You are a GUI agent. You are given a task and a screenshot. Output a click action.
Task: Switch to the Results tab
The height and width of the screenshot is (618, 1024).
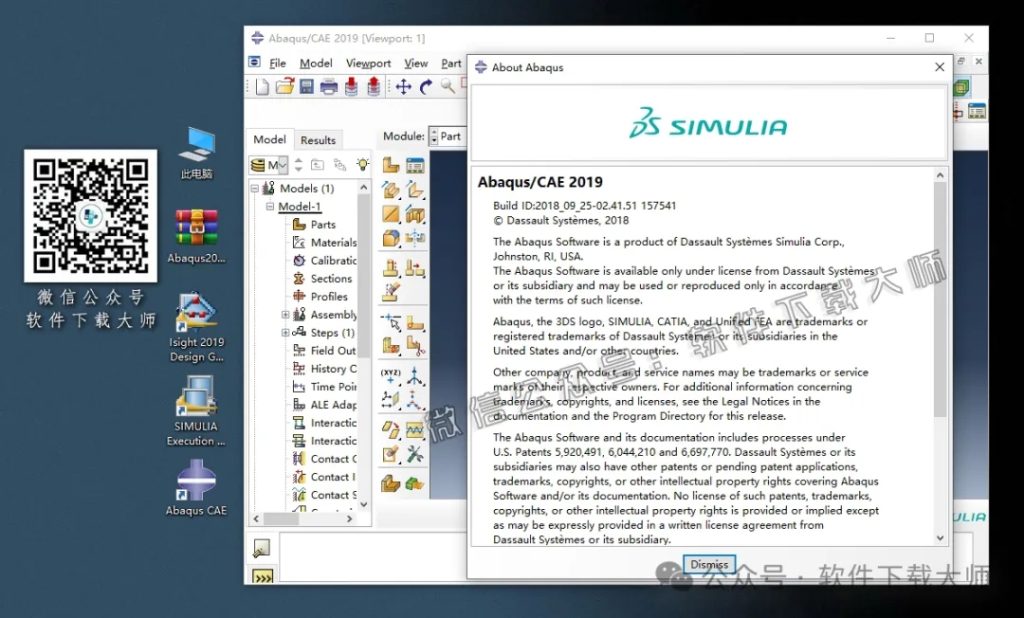[319, 139]
